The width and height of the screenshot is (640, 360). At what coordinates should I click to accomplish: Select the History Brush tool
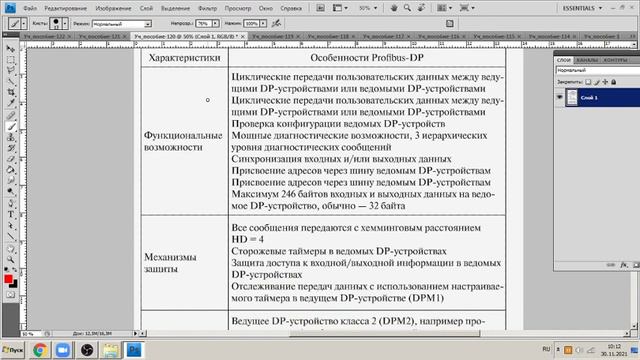point(11,148)
